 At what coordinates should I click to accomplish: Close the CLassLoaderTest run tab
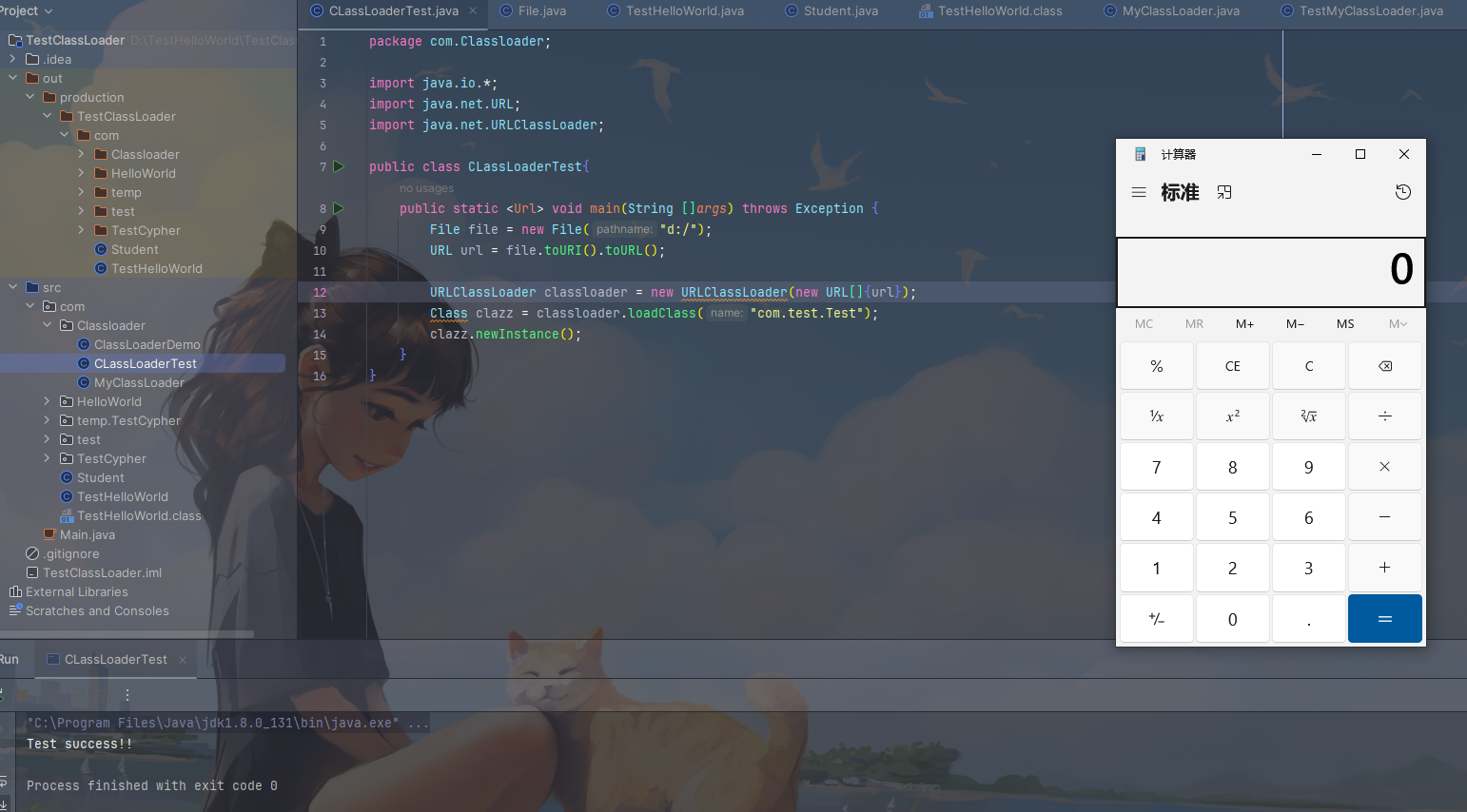[183, 660]
